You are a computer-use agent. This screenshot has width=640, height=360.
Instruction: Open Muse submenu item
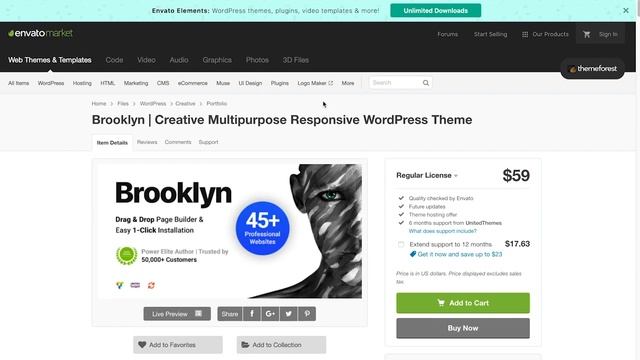(x=223, y=83)
